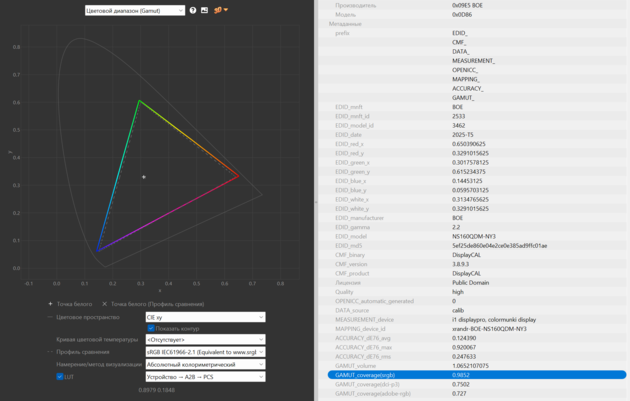Click the green vertex of gamut triangle
Viewport: 630px width, 401px height.
tap(139, 100)
